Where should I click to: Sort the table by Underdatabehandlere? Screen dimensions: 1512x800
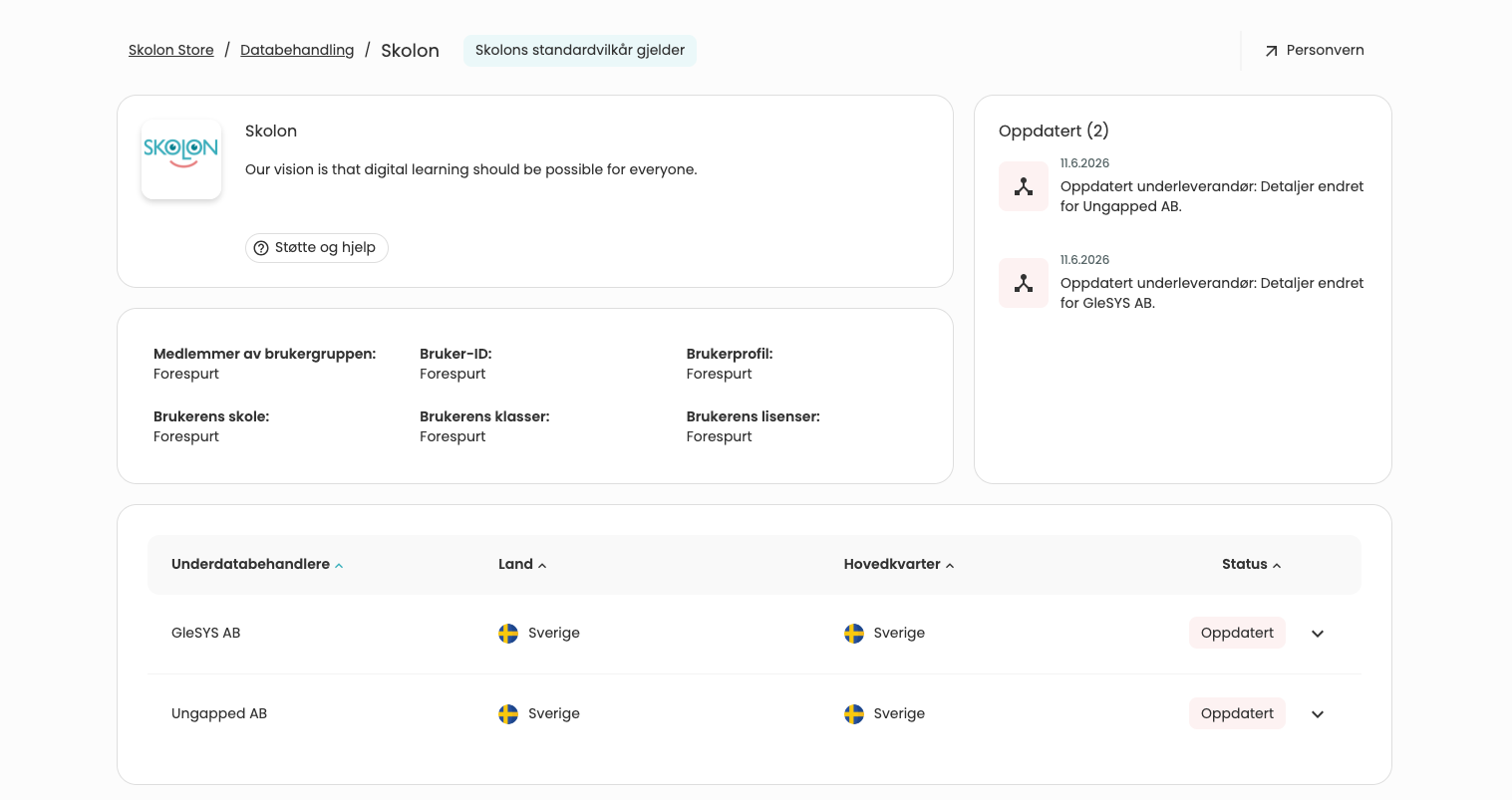(257, 564)
